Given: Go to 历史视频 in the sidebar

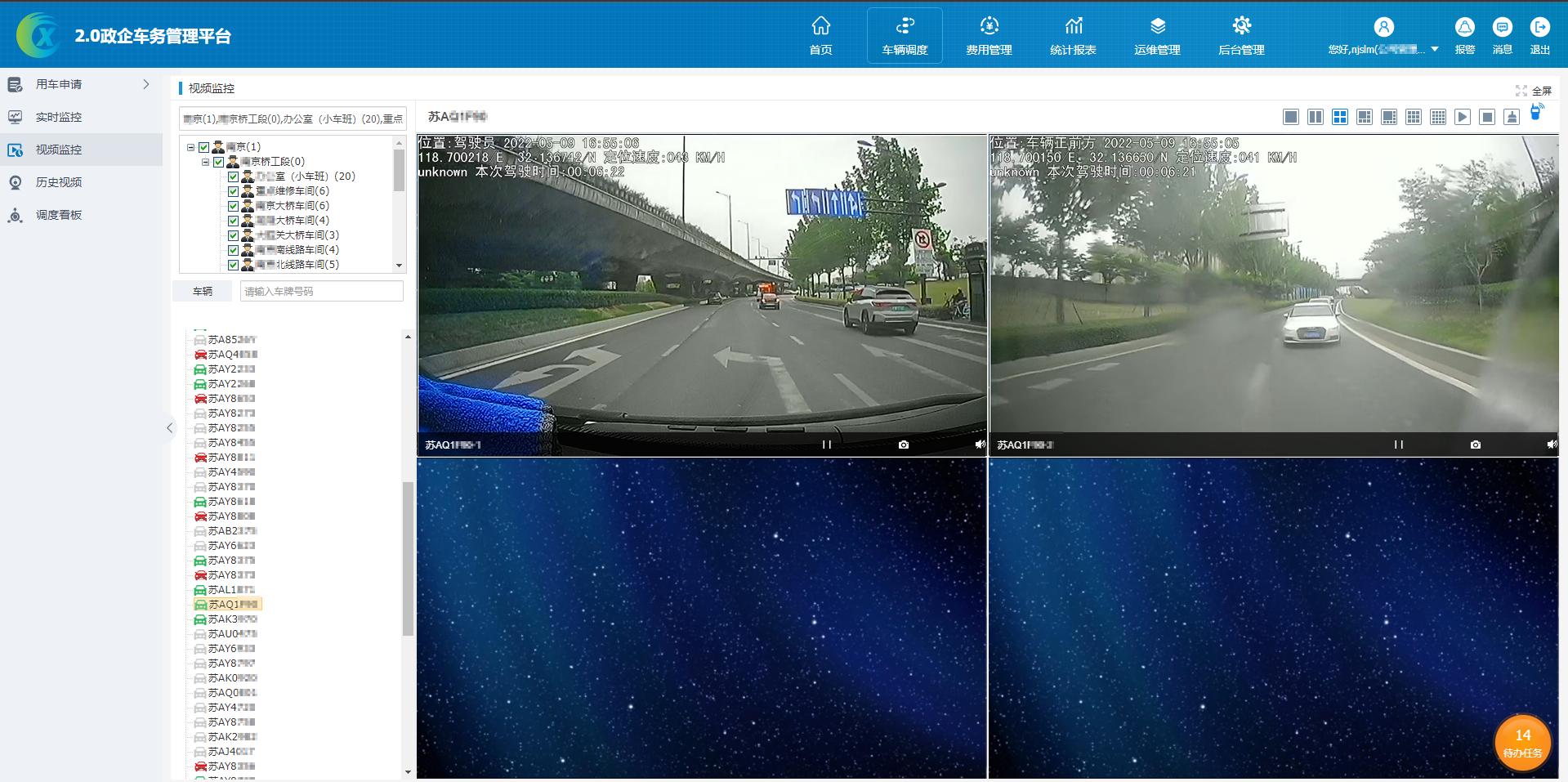Looking at the screenshot, I should coord(58,182).
